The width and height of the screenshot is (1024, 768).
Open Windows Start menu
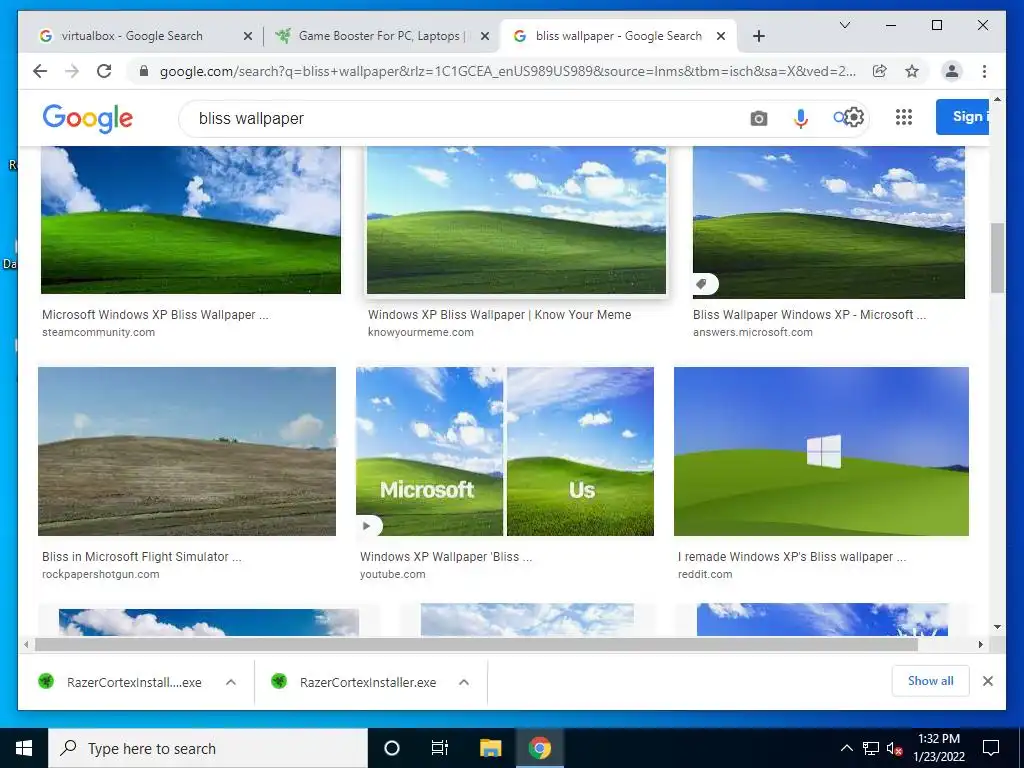coord(24,748)
